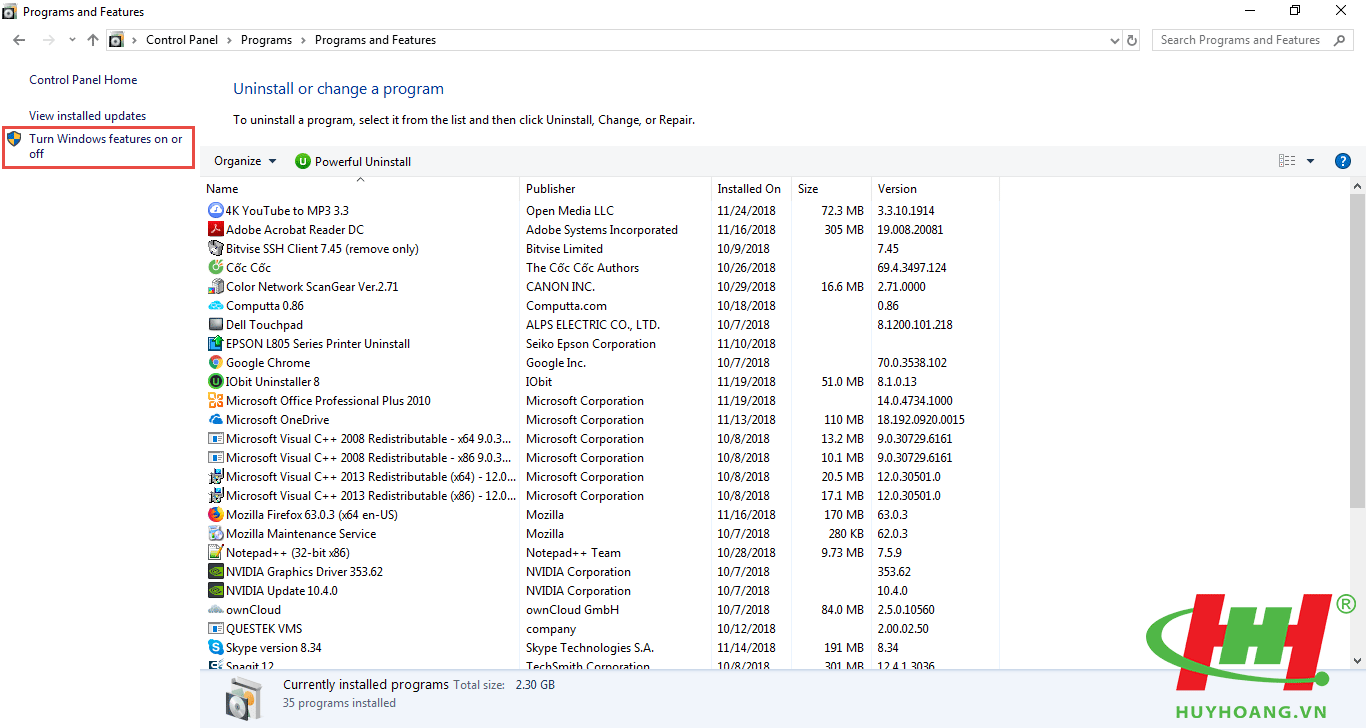Click publisher TechSmith Corporation
1366x728 pixels.
[587, 665]
